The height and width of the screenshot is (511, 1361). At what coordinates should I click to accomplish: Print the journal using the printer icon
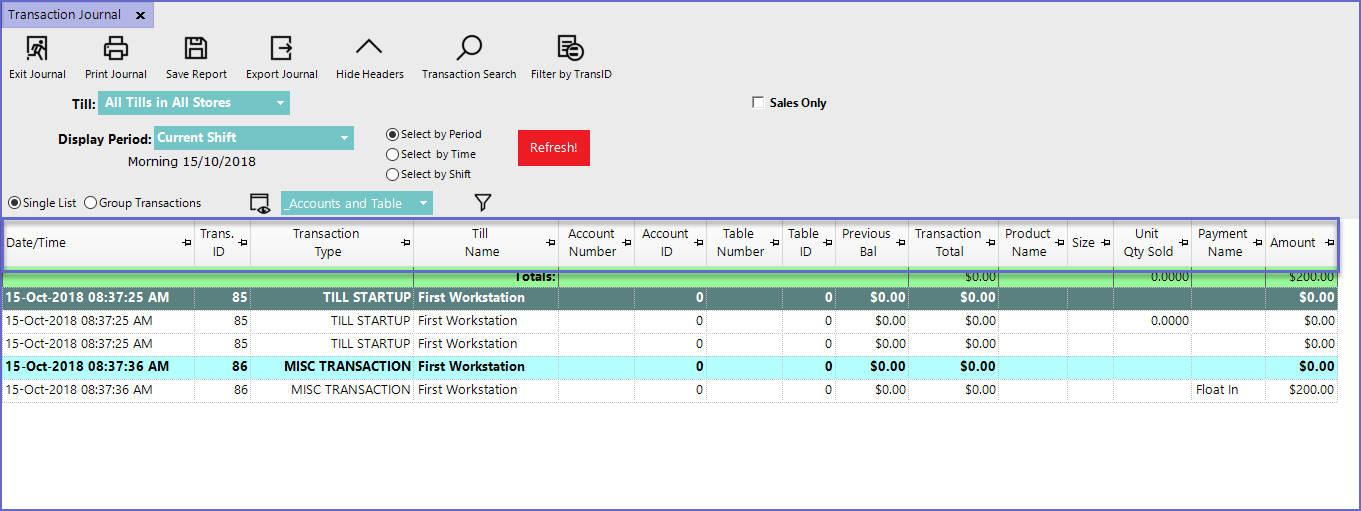click(x=116, y=48)
